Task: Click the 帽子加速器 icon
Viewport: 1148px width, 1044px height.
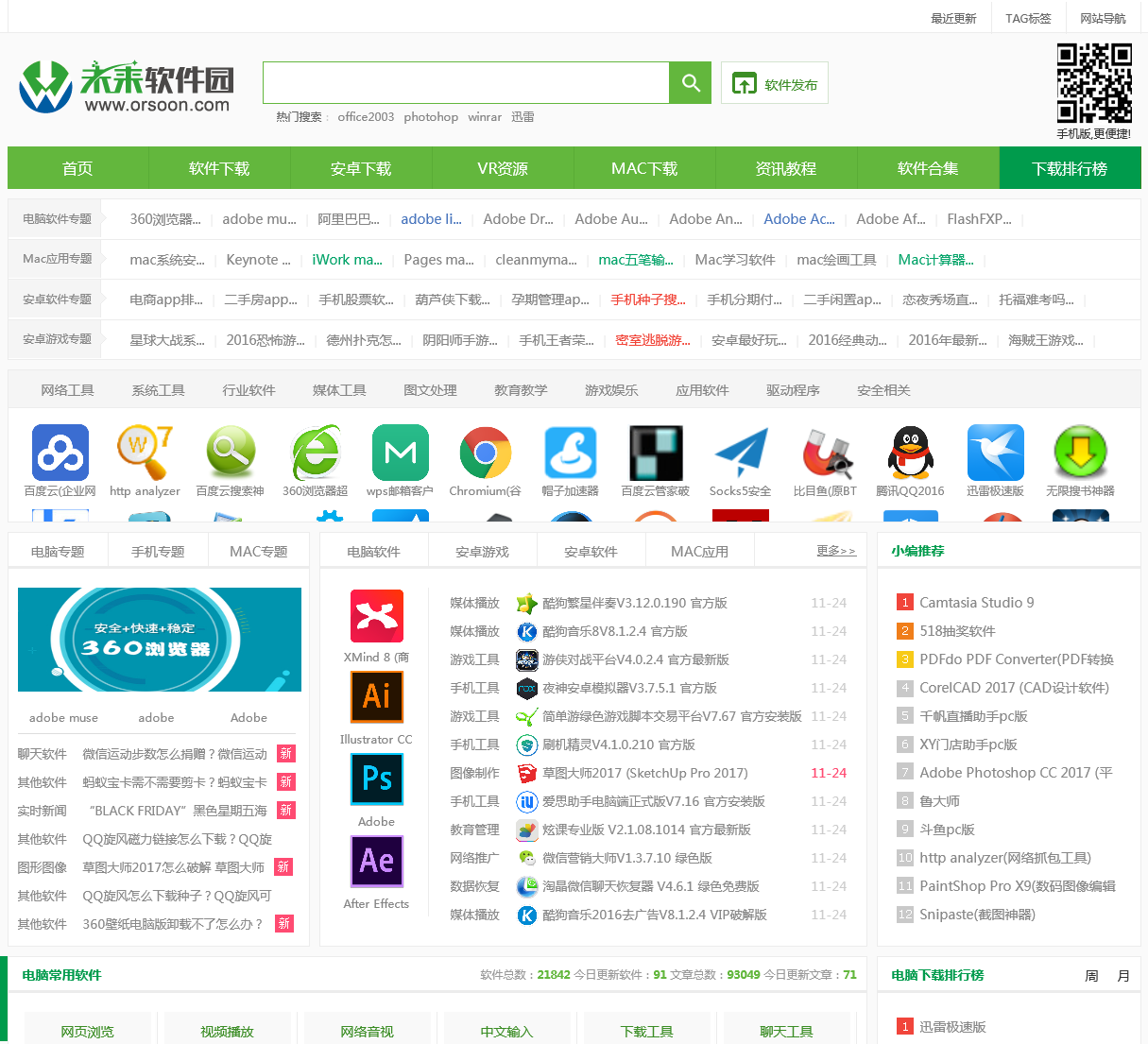Action: (571, 453)
